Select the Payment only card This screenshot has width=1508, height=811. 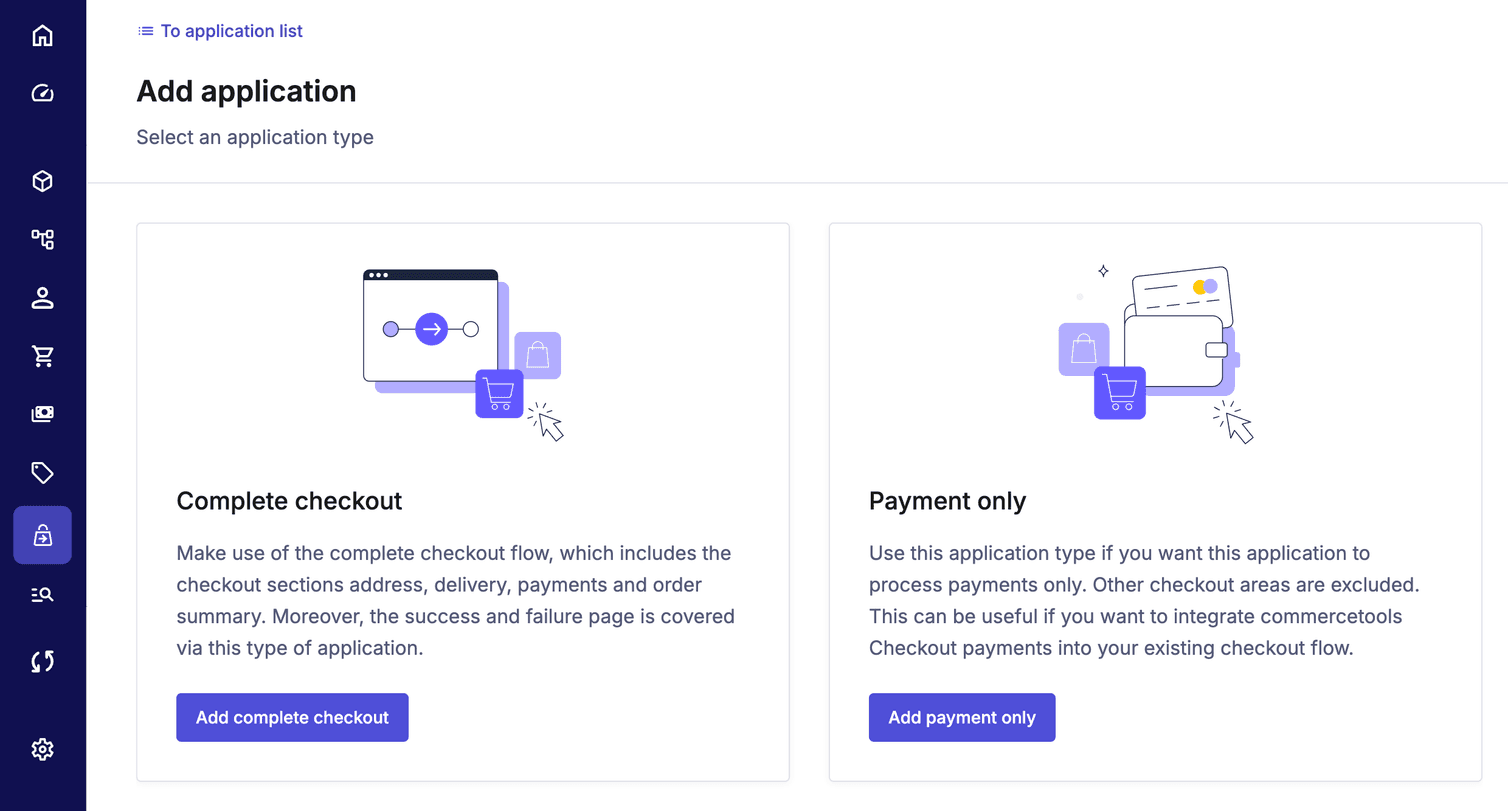1155,500
